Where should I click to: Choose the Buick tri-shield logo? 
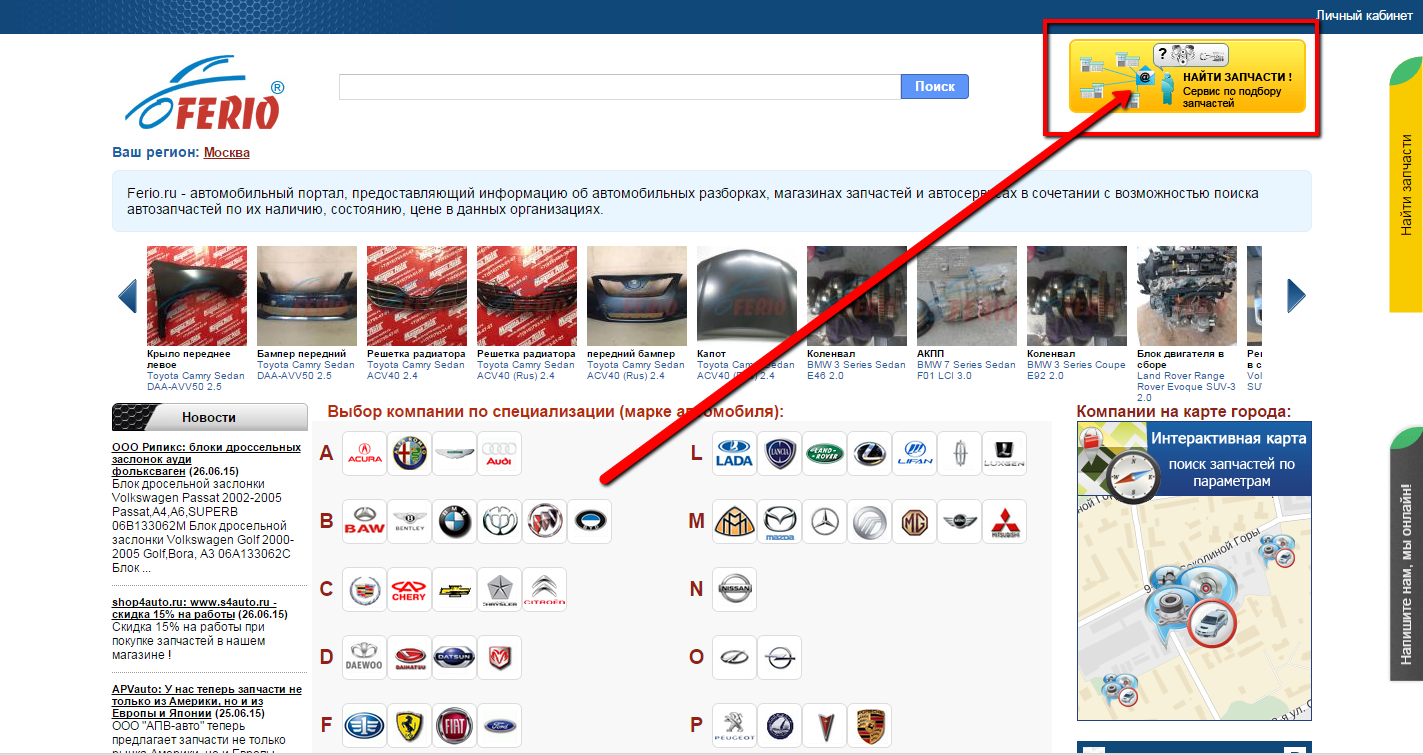[544, 522]
